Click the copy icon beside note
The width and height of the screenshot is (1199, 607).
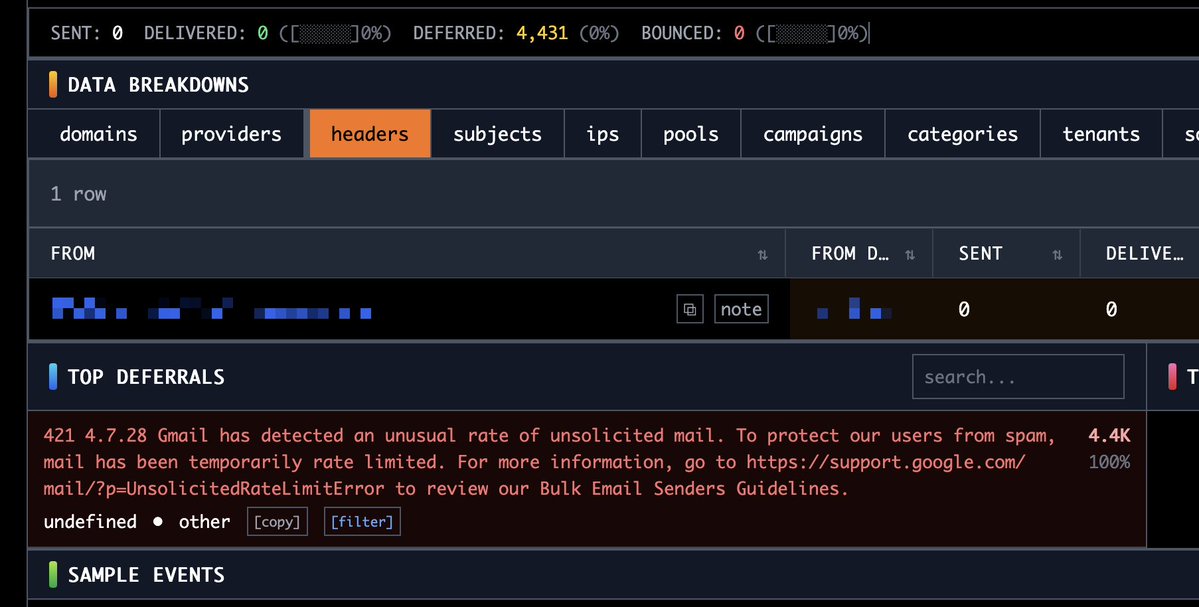point(690,309)
